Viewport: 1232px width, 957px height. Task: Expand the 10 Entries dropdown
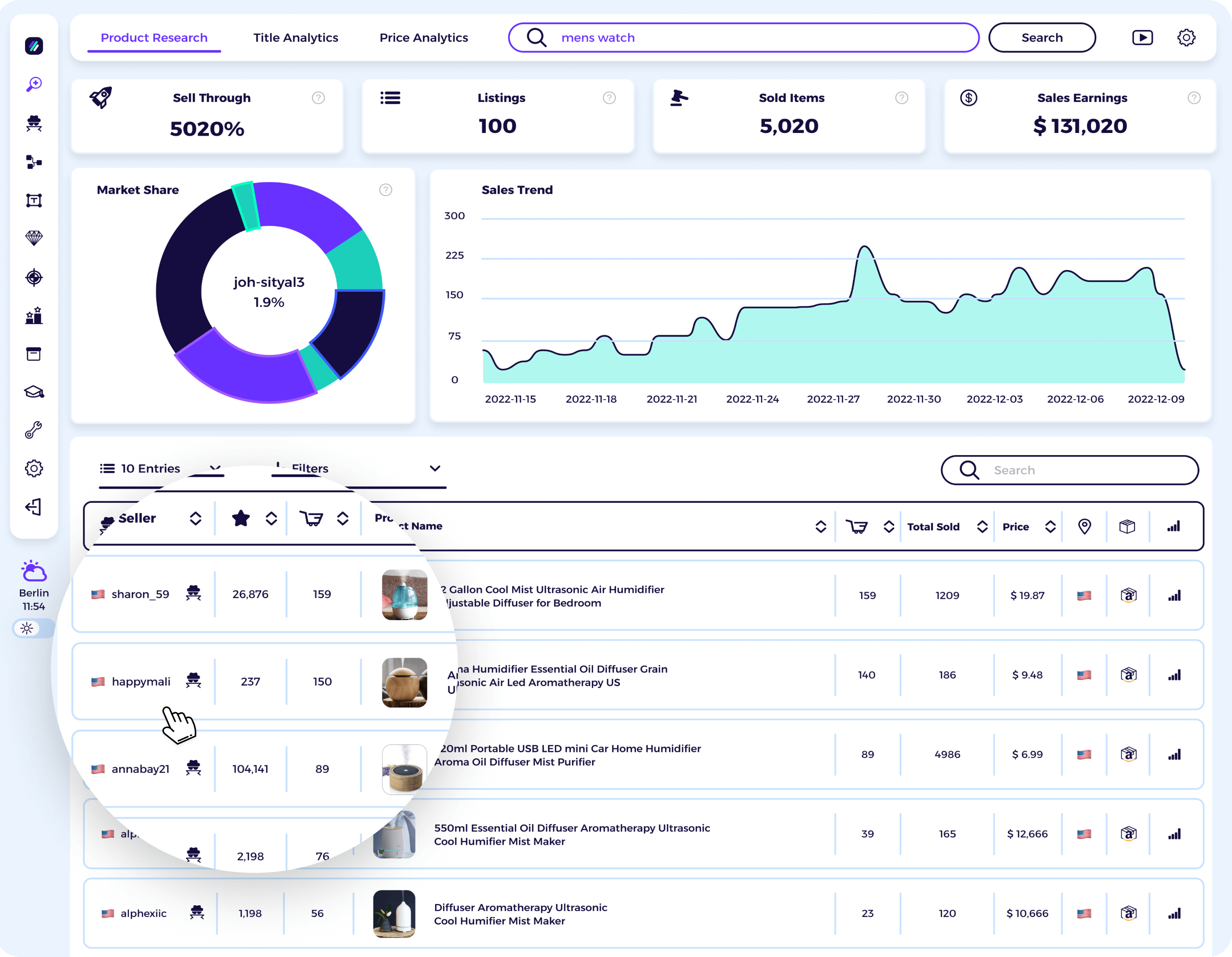click(x=161, y=469)
